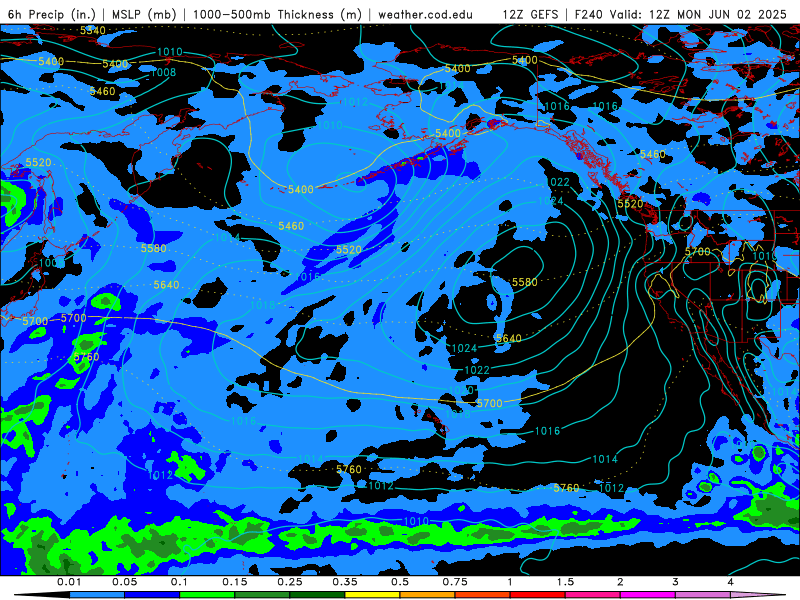Click the "1000-500mb Thickness (m)" header text
The image size is (800, 600).
tap(277, 14)
